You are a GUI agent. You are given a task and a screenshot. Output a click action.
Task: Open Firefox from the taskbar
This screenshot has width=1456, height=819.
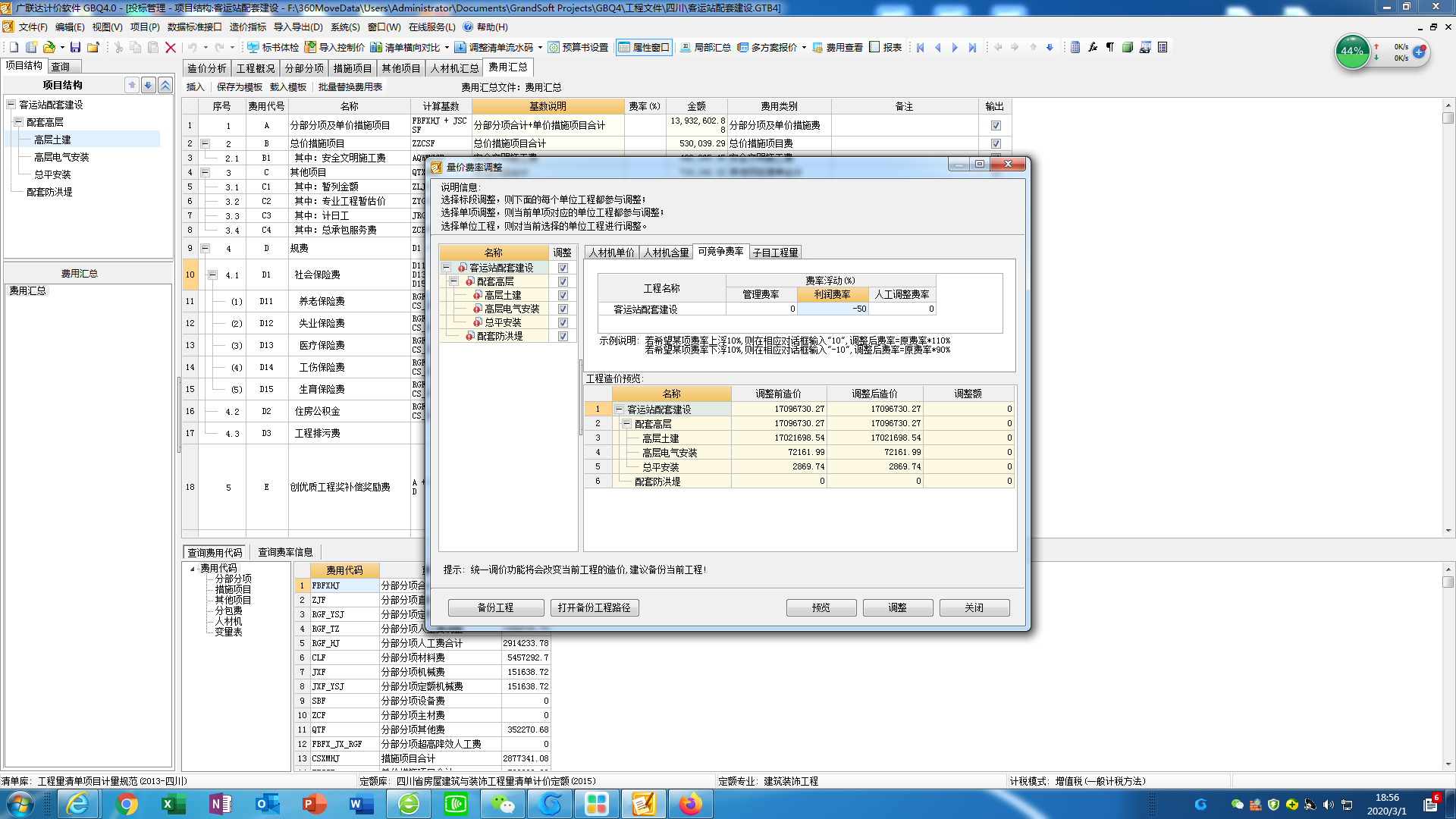click(690, 804)
